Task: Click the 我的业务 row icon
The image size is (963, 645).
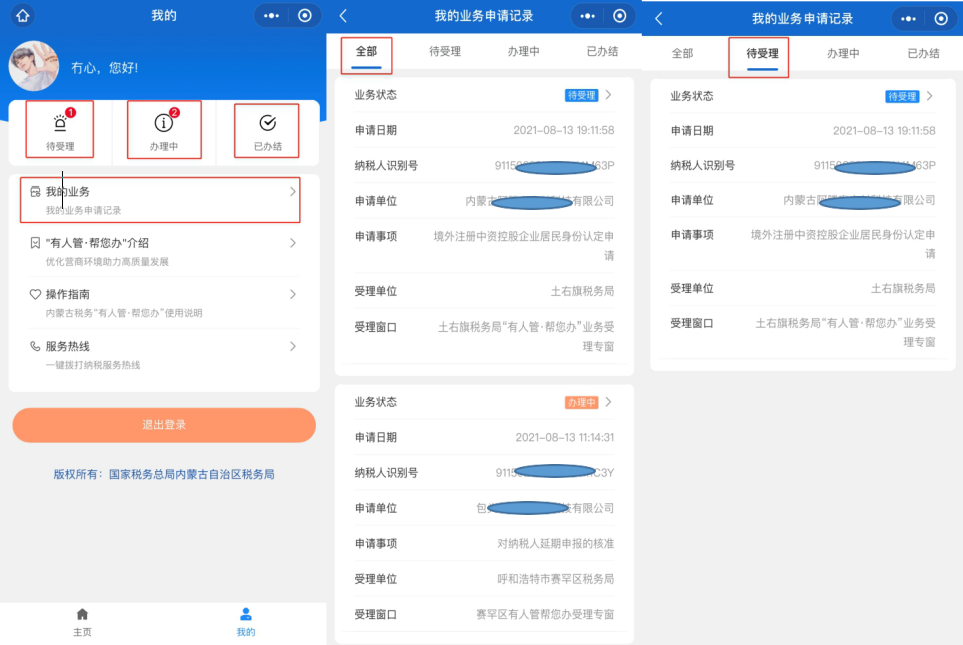Action: 35,192
